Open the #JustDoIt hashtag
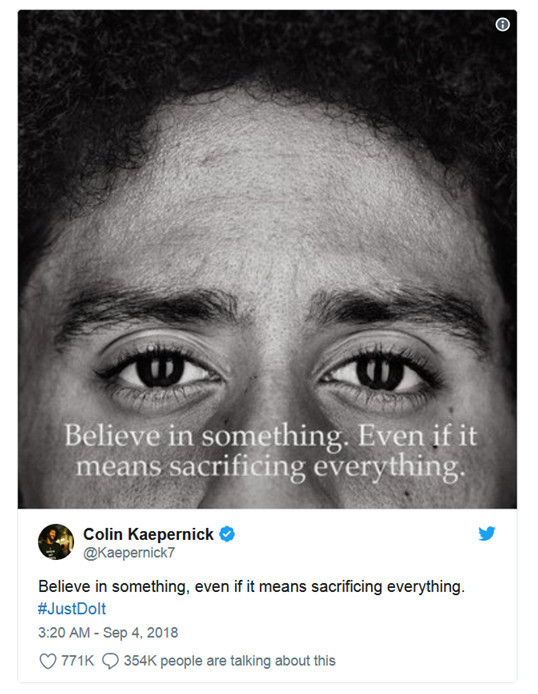Viewport: 538px width, 694px height. [72, 609]
